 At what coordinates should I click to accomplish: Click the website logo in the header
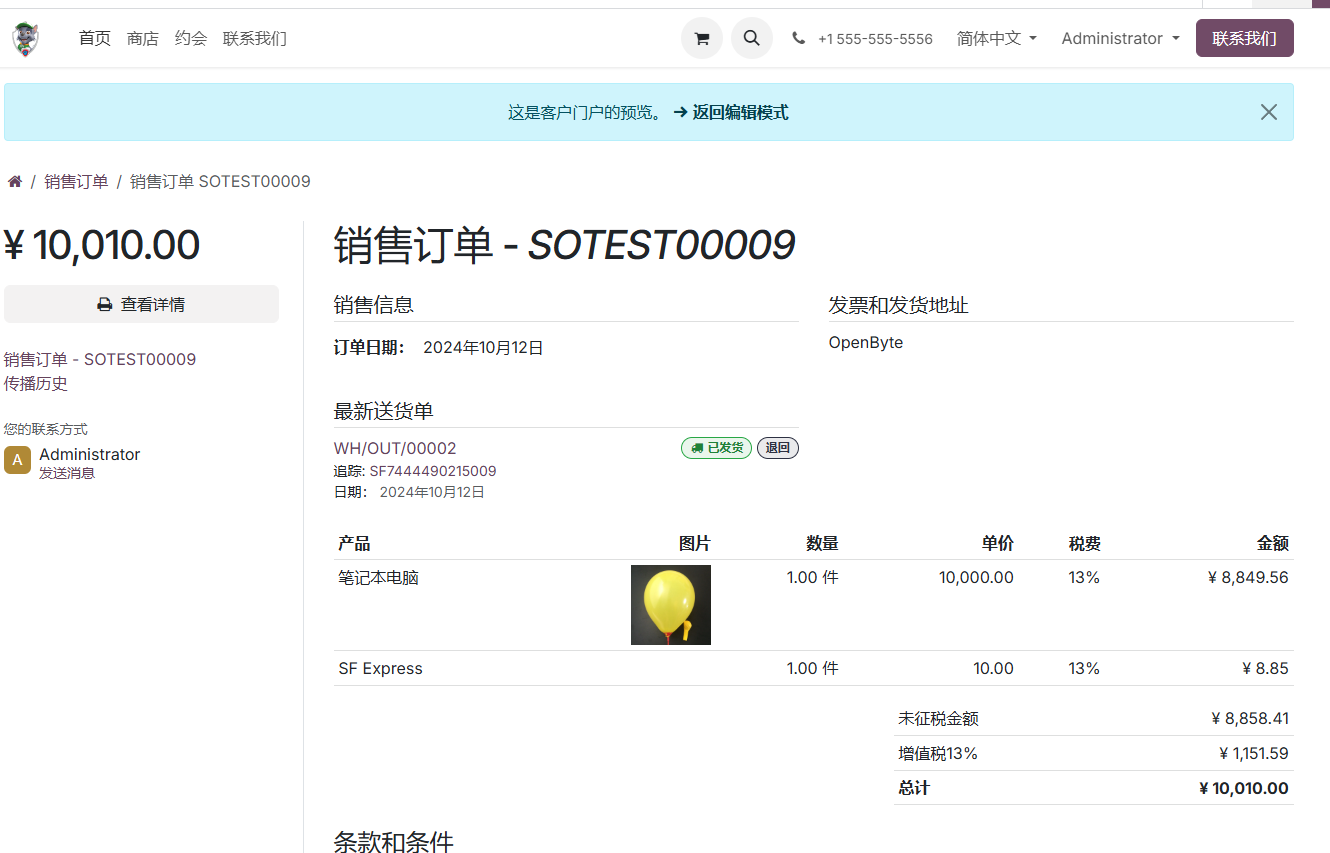[25, 39]
